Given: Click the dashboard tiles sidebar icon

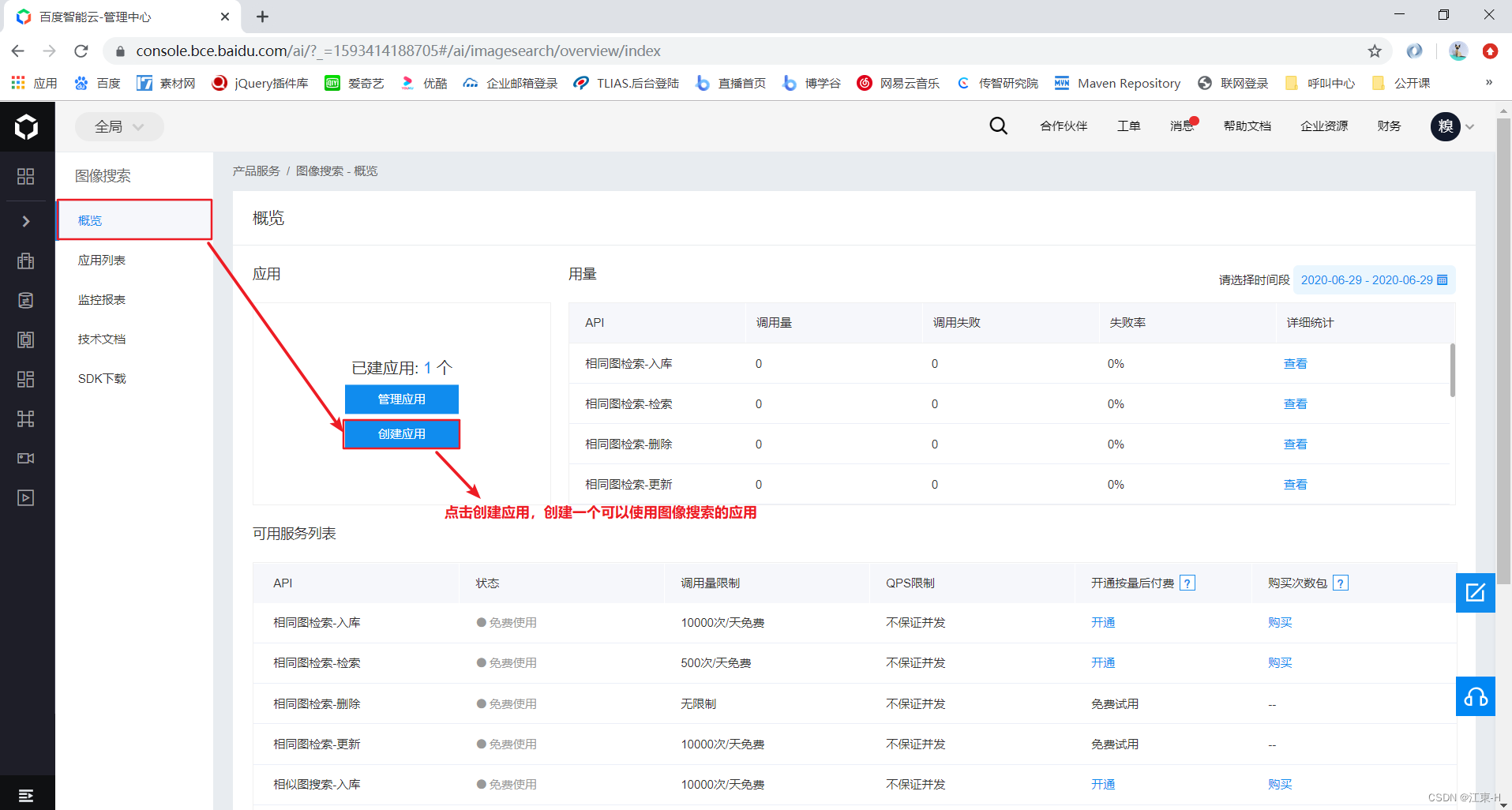Looking at the screenshot, I should point(26,379).
